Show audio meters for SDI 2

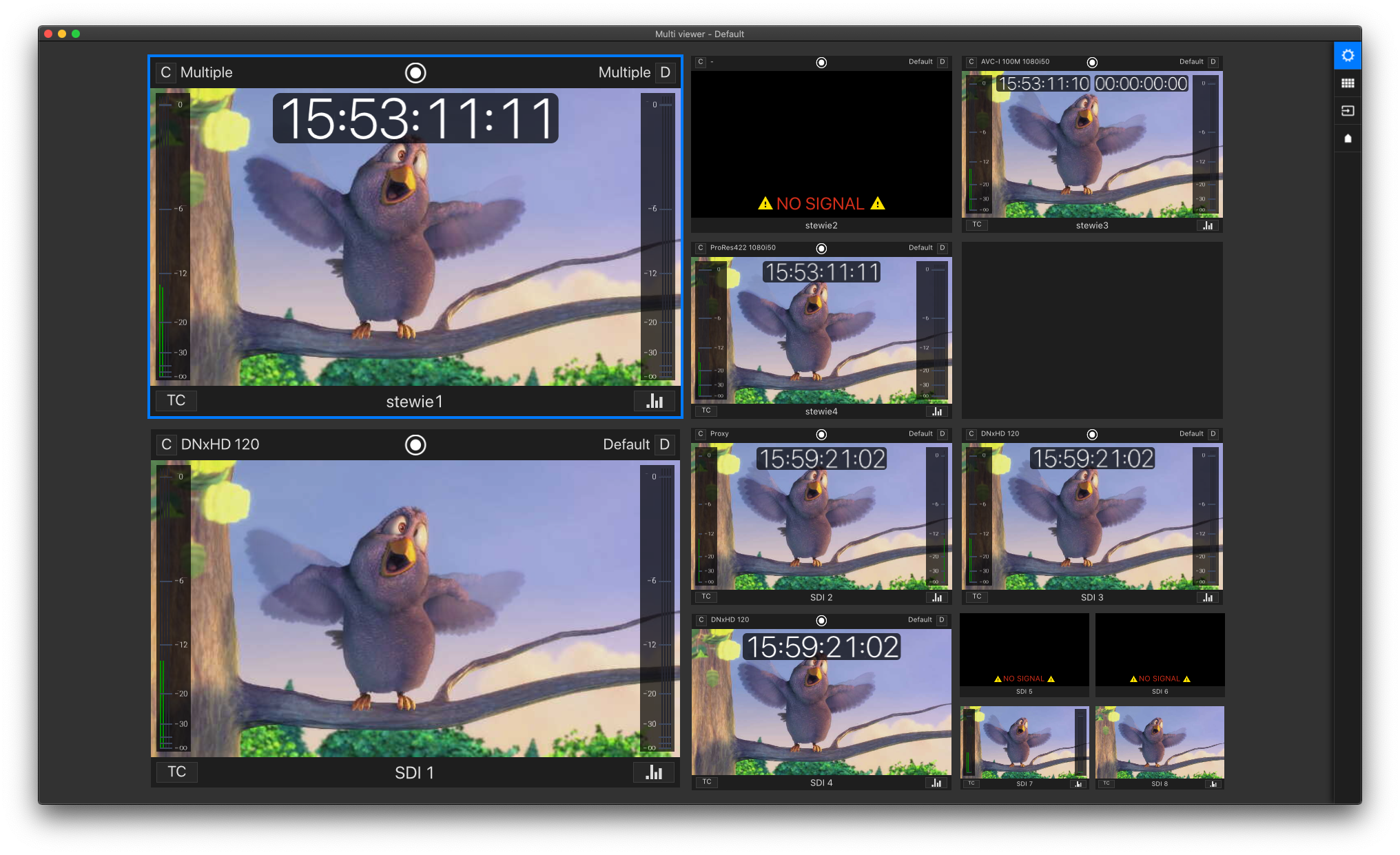tap(937, 597)
